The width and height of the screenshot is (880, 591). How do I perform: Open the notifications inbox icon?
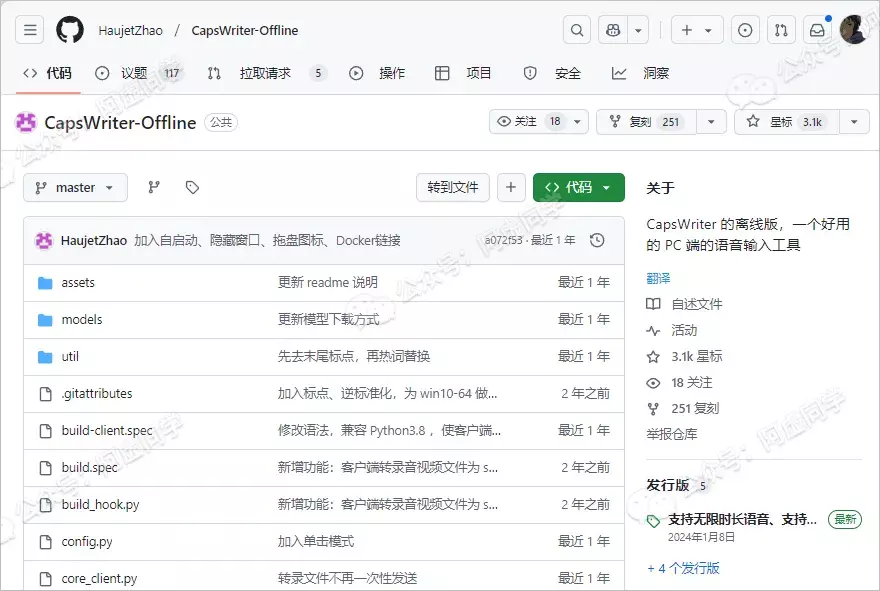pos(817,30)
